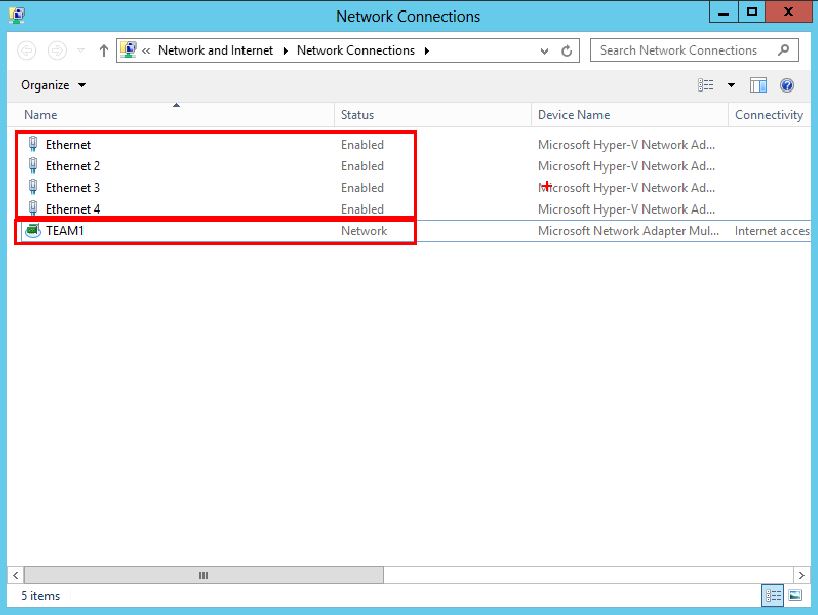Expand the change view options arrow
Image resolution: width=818 pixels, height=615 pixels.
coord(731,86)
